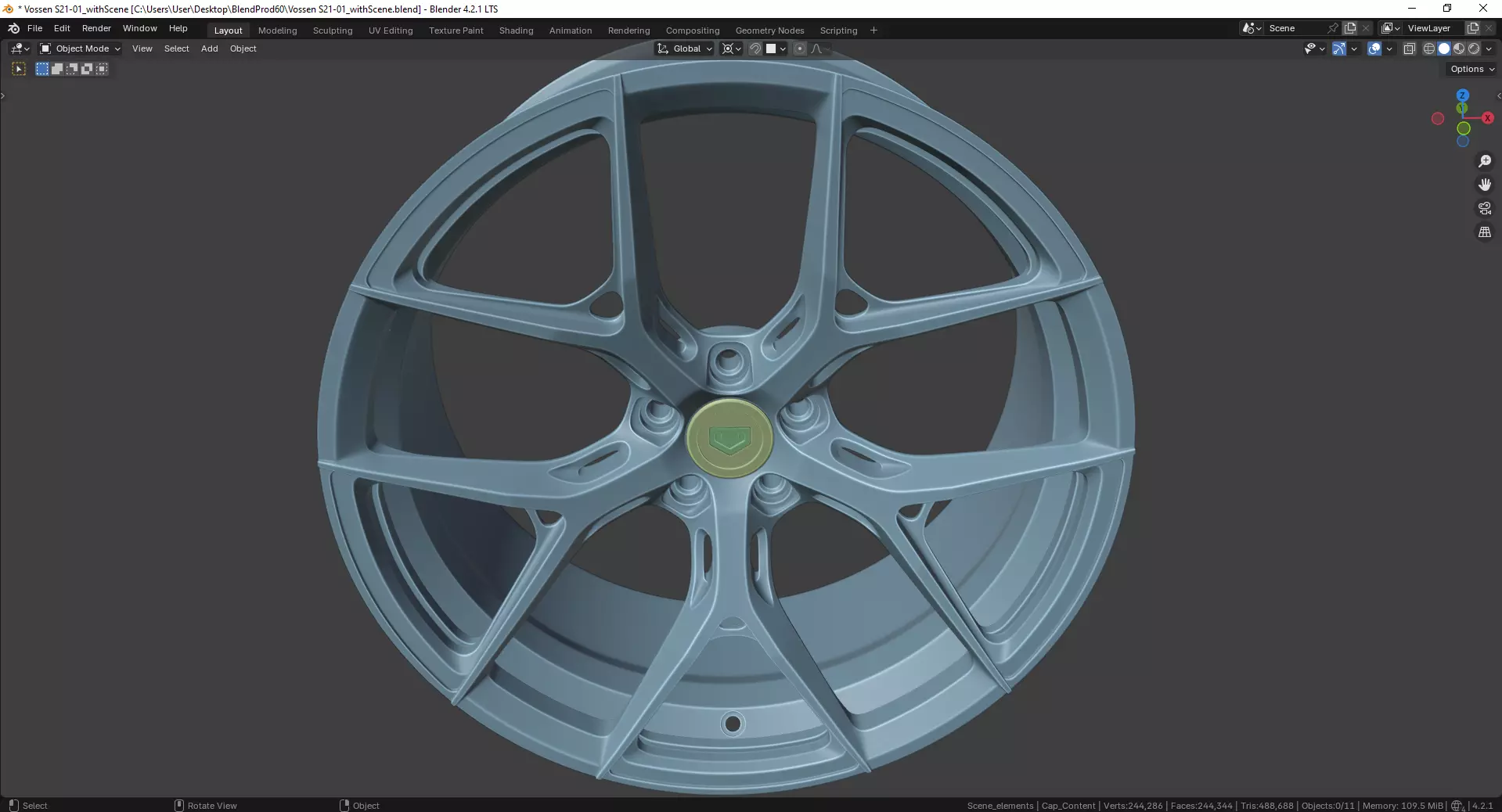The image size is (1502, 812).
Task: Choose Invert Existing Selection mode icon
Action: tap(87, 69)
